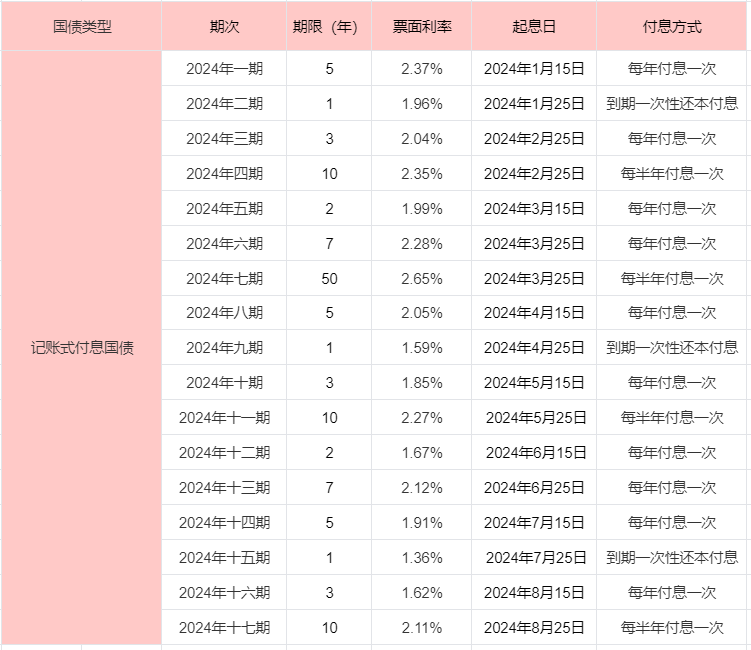Select 到期一次性还本付息 in 2024年二期 row

pos(671,103)
